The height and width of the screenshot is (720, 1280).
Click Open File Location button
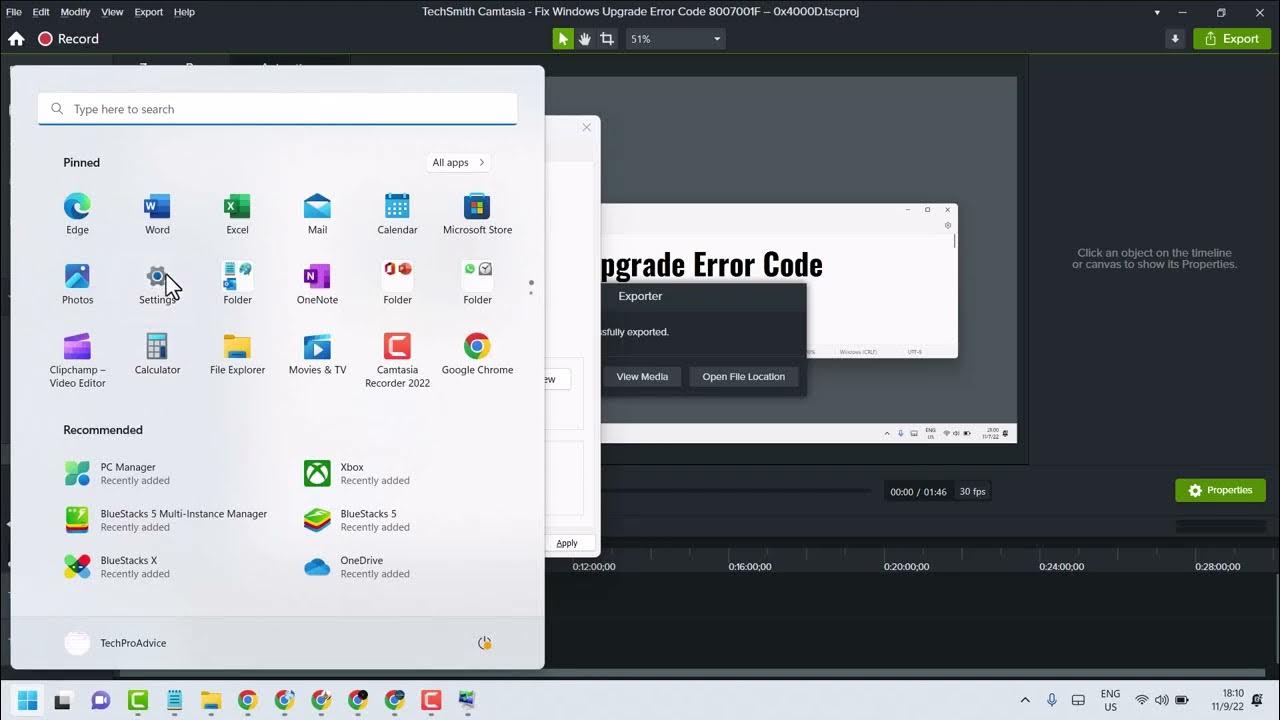click(x=743, y=377)
